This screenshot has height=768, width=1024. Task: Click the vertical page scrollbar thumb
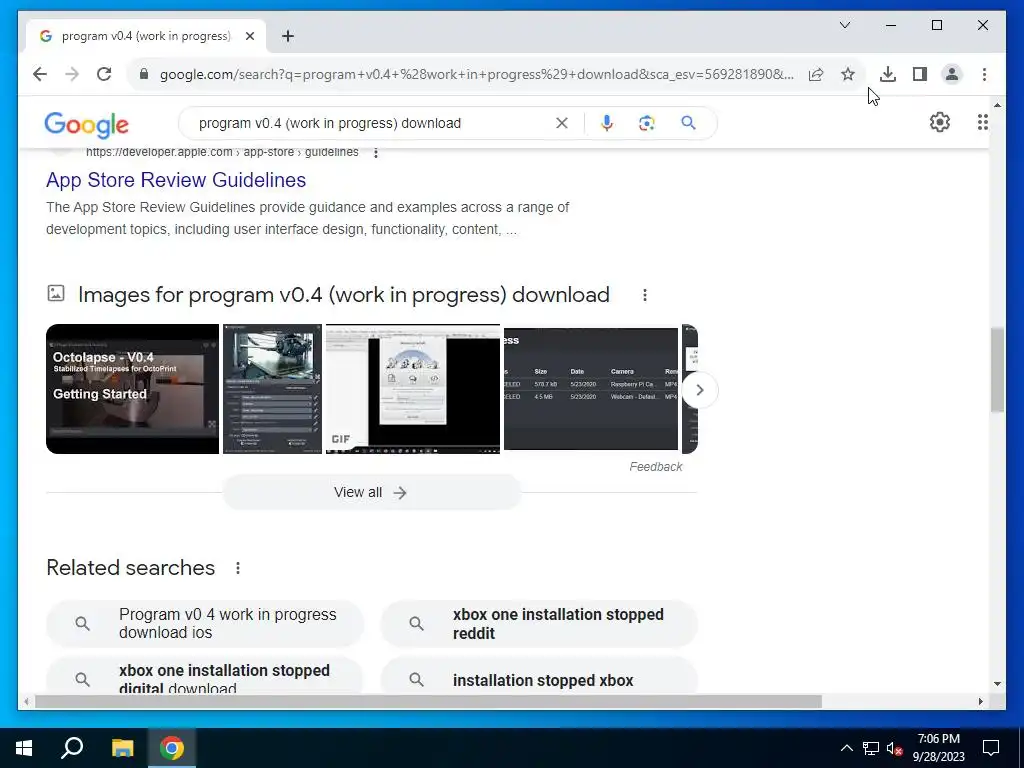997,370
